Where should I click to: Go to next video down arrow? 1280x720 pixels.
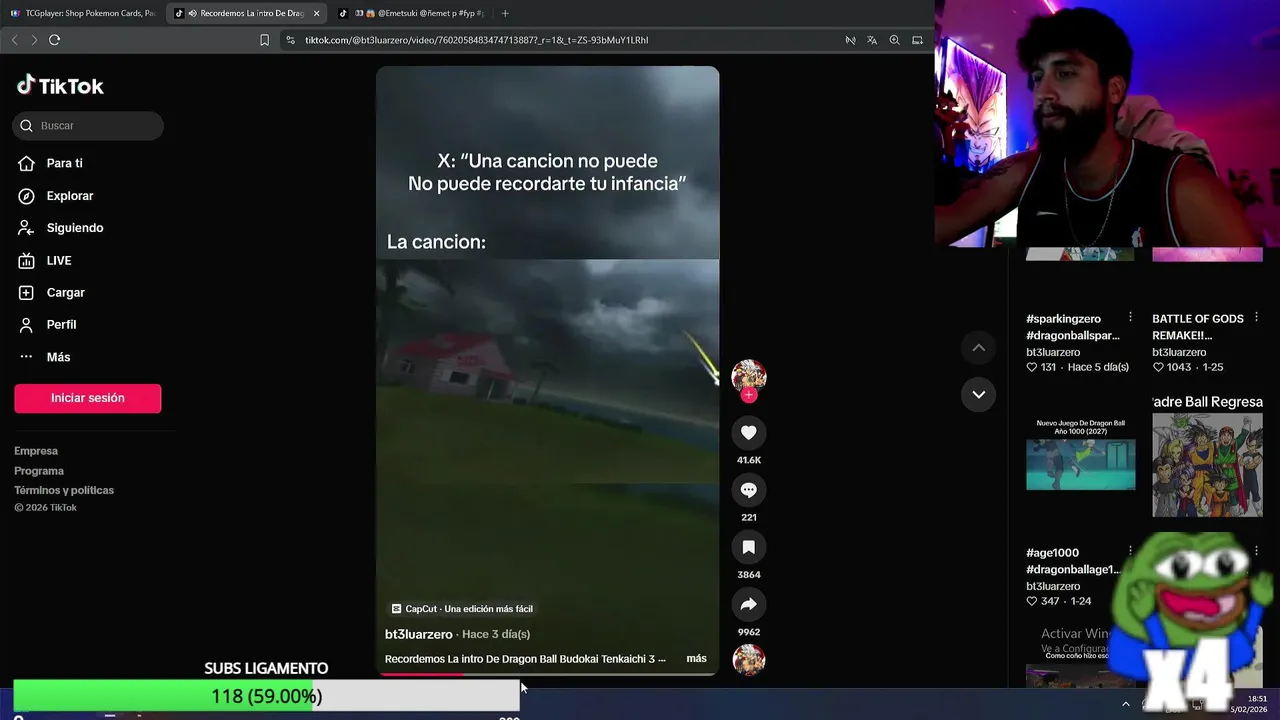coord(979,394)
